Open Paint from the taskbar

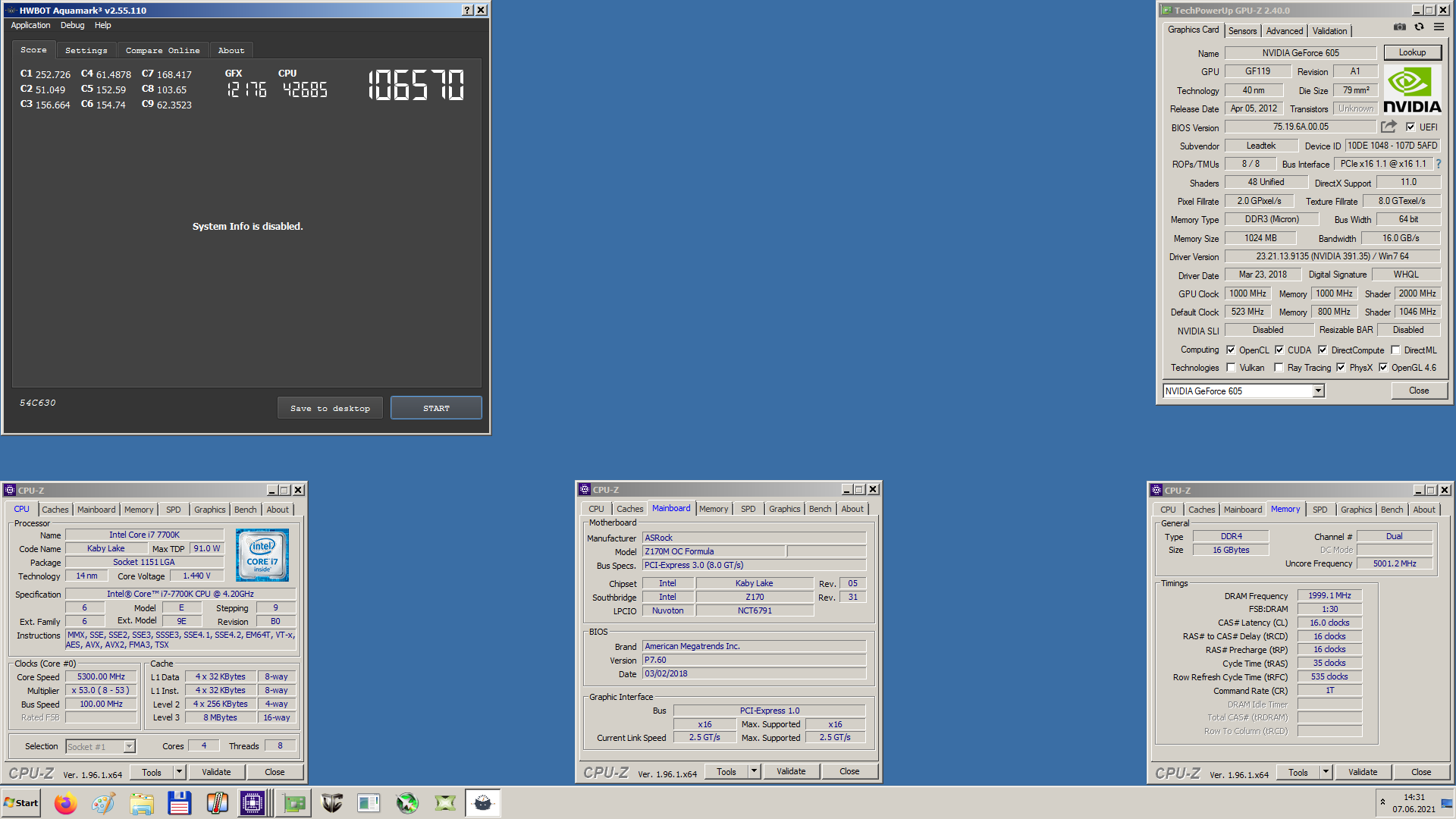(x=104, y=803)
